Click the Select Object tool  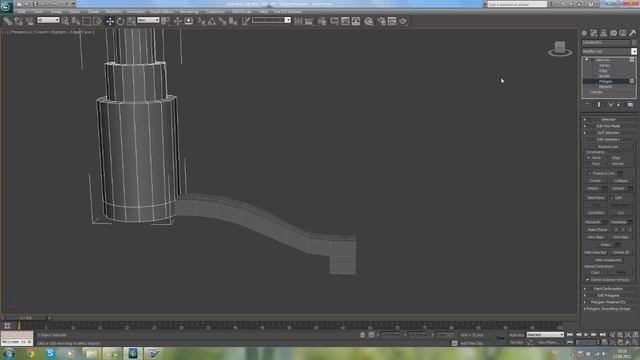click(x=65, y=21)
